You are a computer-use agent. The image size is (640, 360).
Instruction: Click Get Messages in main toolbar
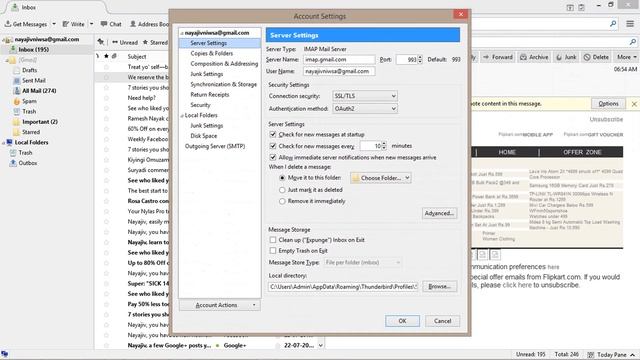(x=26, y=24)
